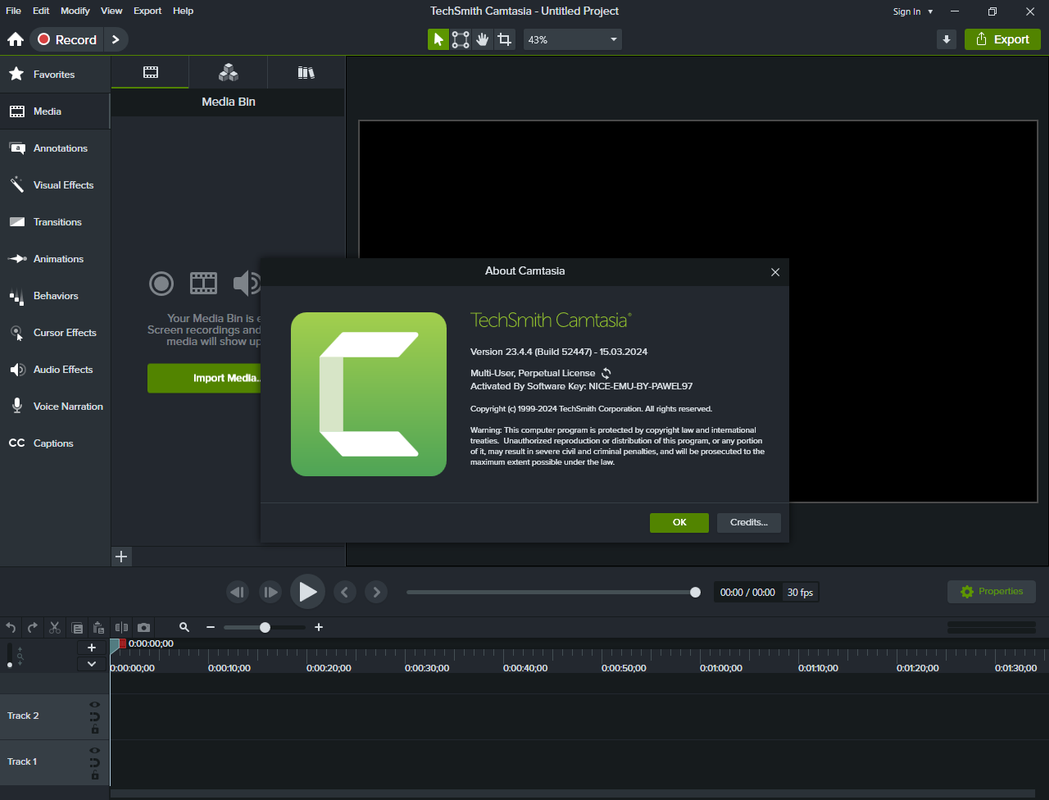
Task: Toggle the lock on Track 2
Action: (x=95, y=729)
